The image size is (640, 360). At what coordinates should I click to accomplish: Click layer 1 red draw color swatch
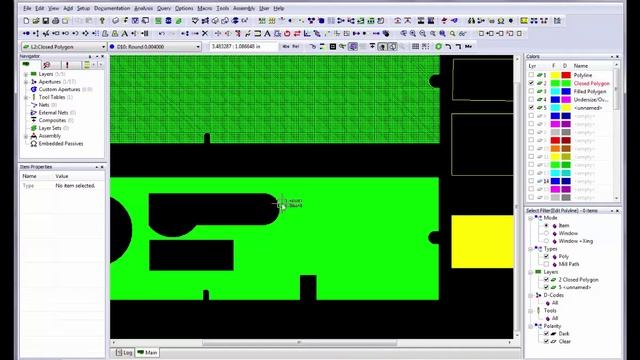tap(566, 75)
